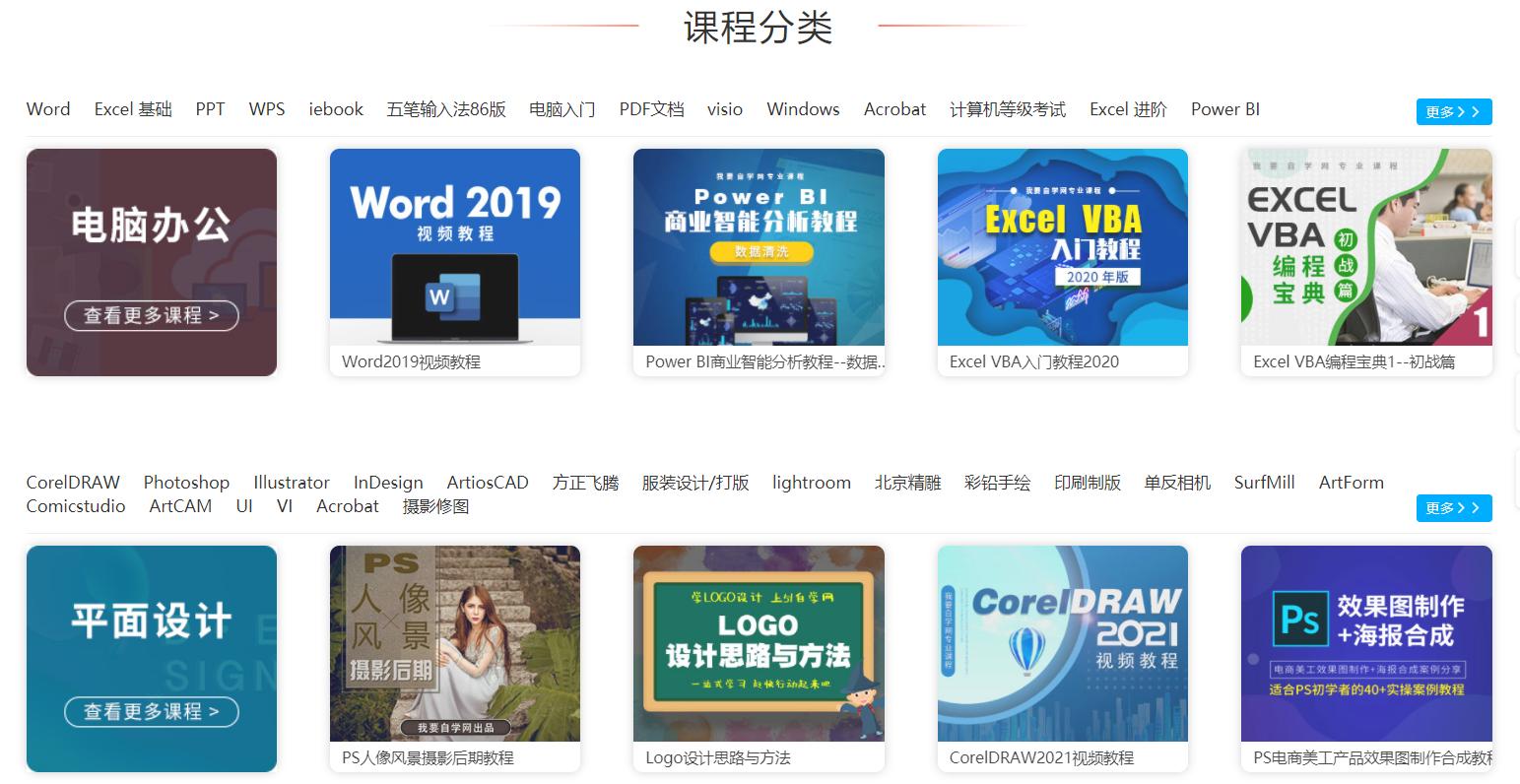Click the 更多 button next to office categories
Image resolution: width=1520 pixels, height=784 pixels.
point(1454,111)
